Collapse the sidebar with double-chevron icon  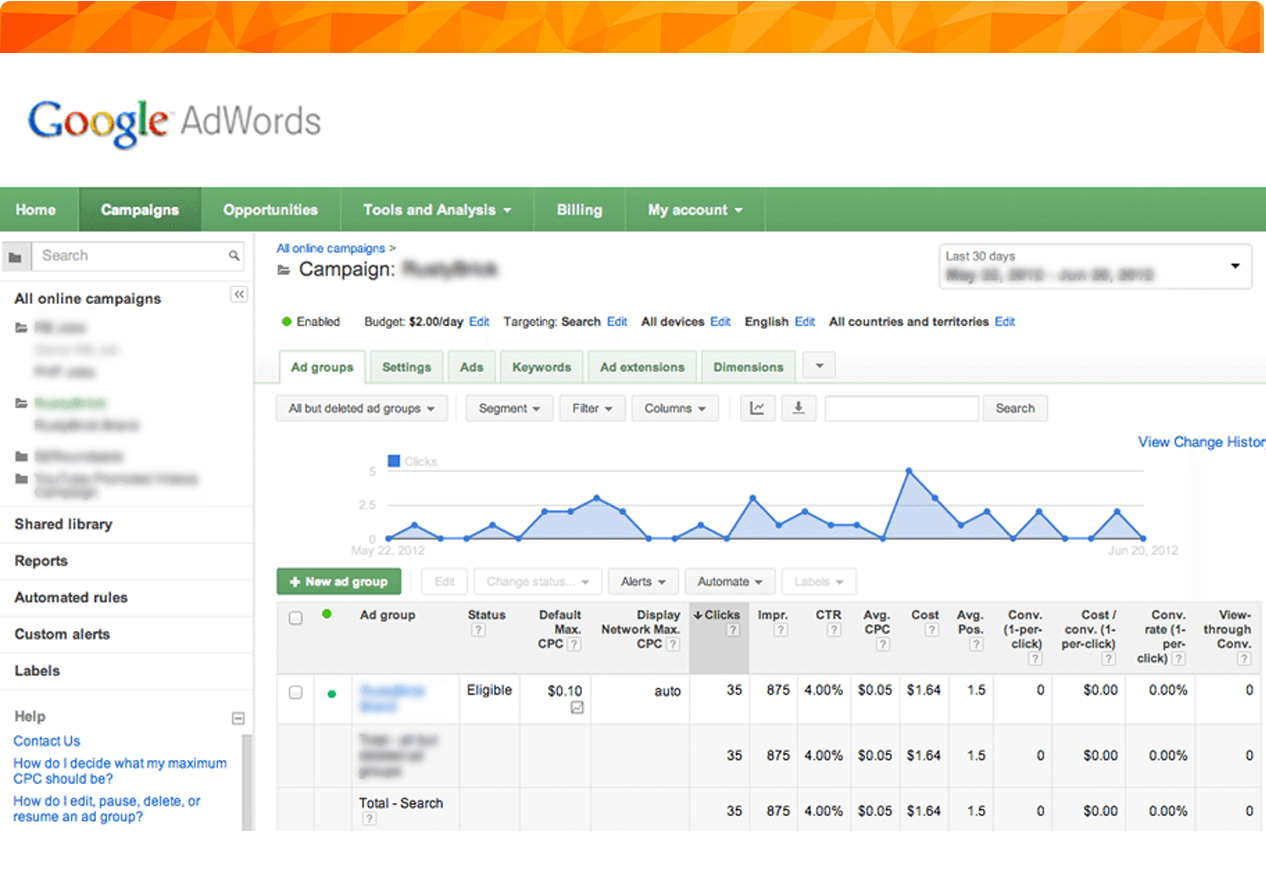[239, 294]
